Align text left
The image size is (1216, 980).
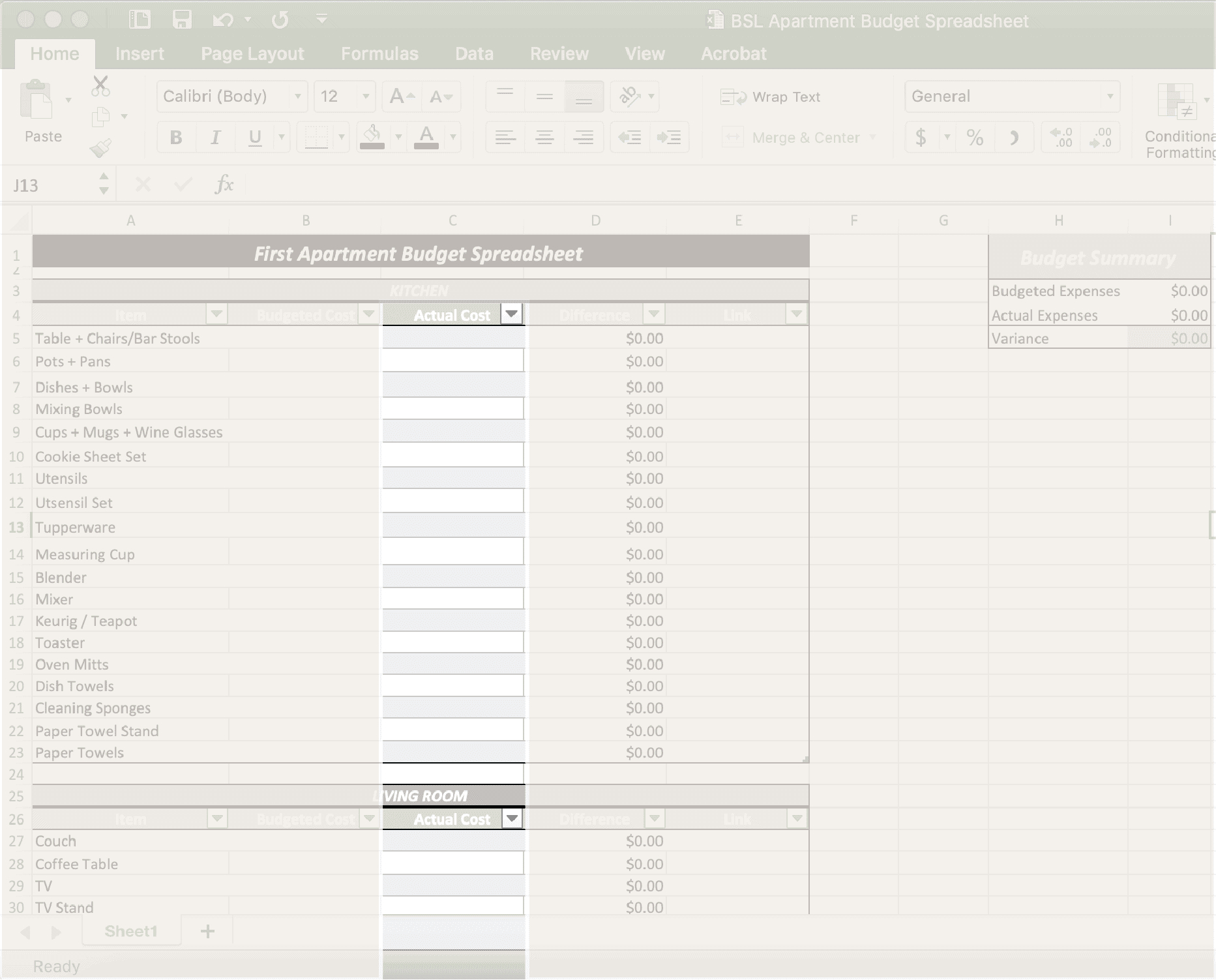pyautogui.click(x=505, y=138)
